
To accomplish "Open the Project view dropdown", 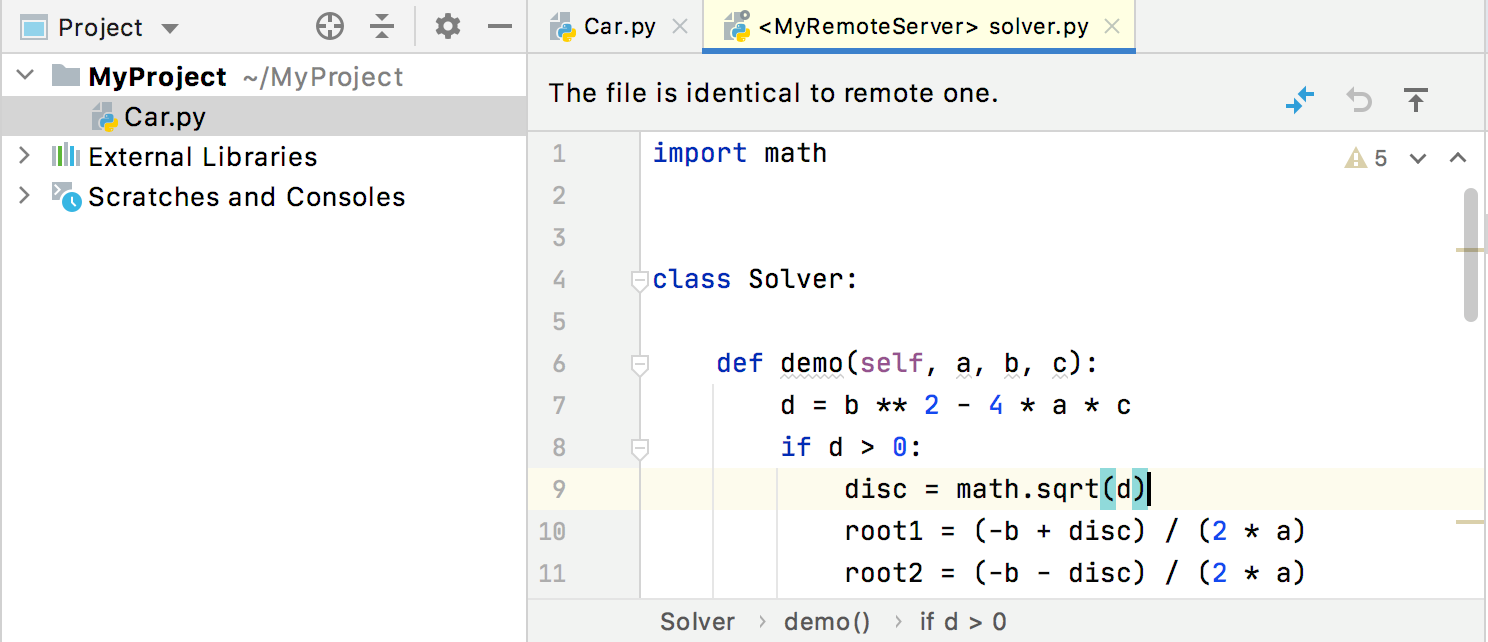I will [169, 28].
